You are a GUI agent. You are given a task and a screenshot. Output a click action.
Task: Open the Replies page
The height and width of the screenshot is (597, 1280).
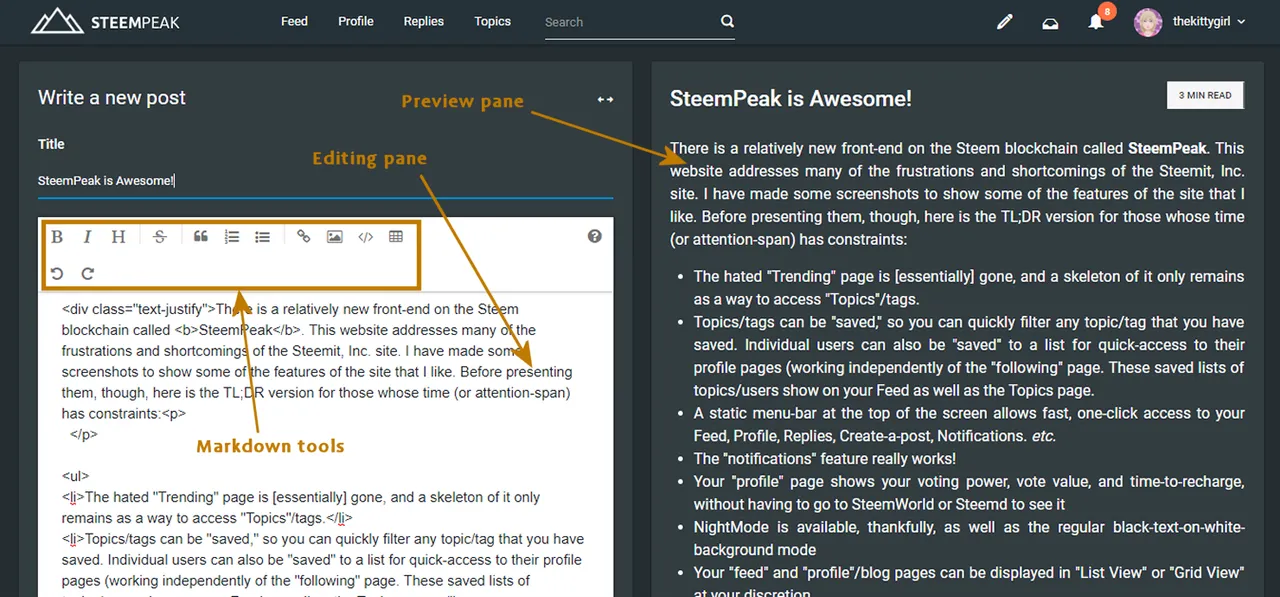click(x=423, y=21)
